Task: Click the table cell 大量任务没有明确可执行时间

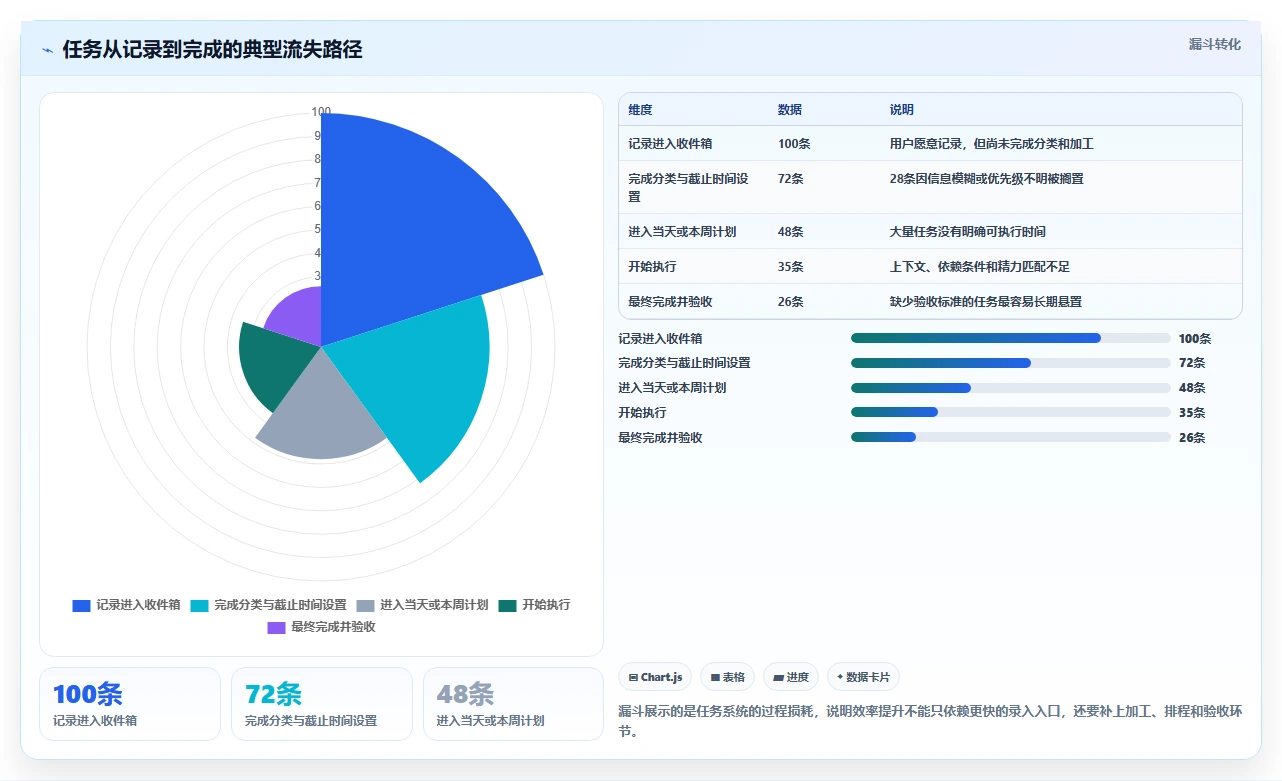Action: point(968,232)
